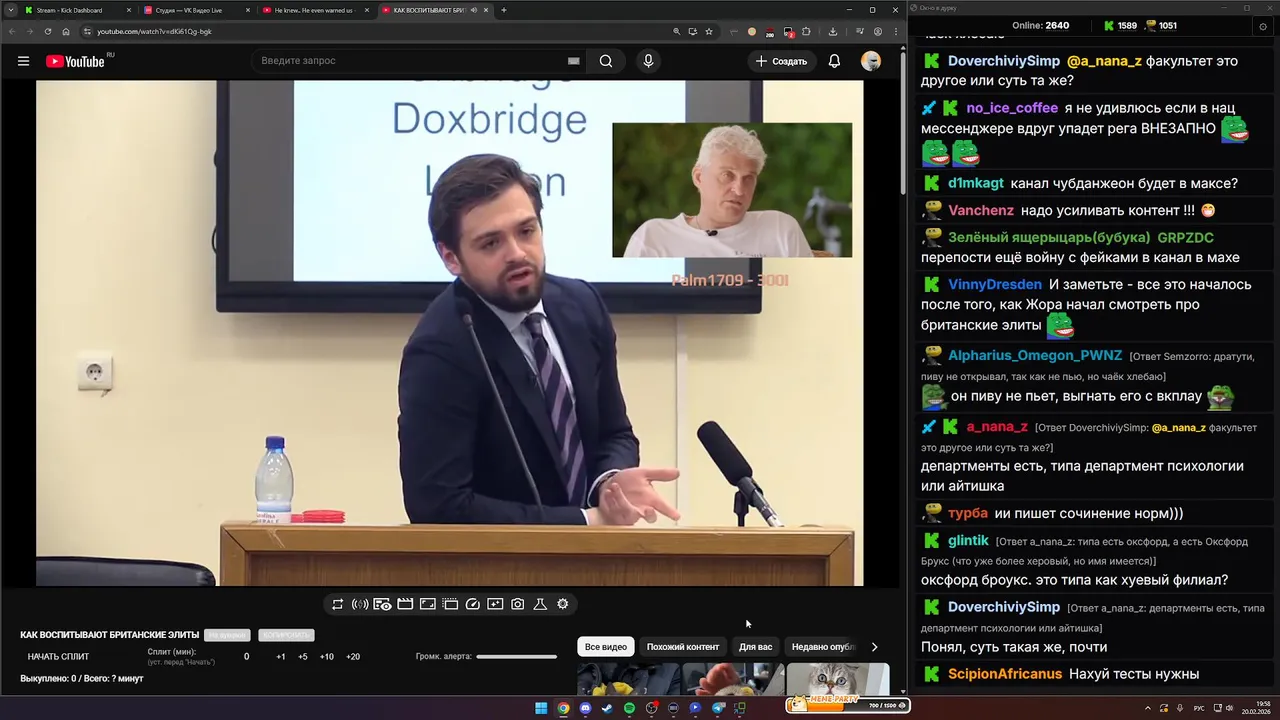Click the sound waves icon under video
Viewport: 1280px width, 720px height.
tap(360, 604)
